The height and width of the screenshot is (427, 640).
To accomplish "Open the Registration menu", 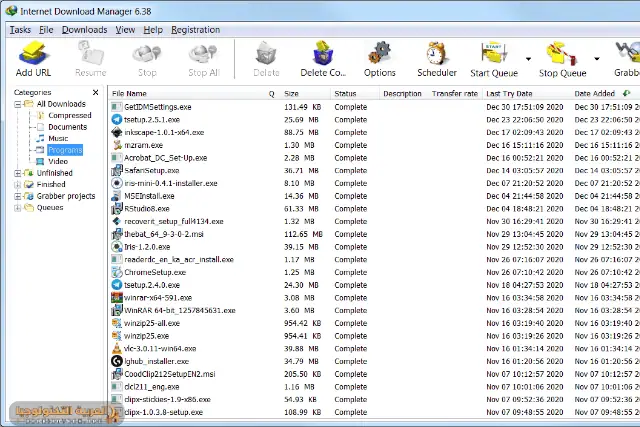I will (196, 30).
